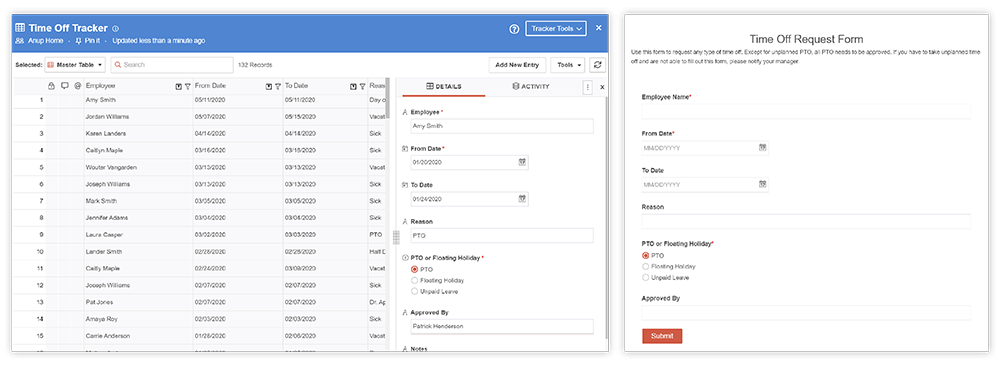The image size is (1000, 366).
Task: Click Approved By field showing Patrick Henderson
Action: (x=502, y=326)
